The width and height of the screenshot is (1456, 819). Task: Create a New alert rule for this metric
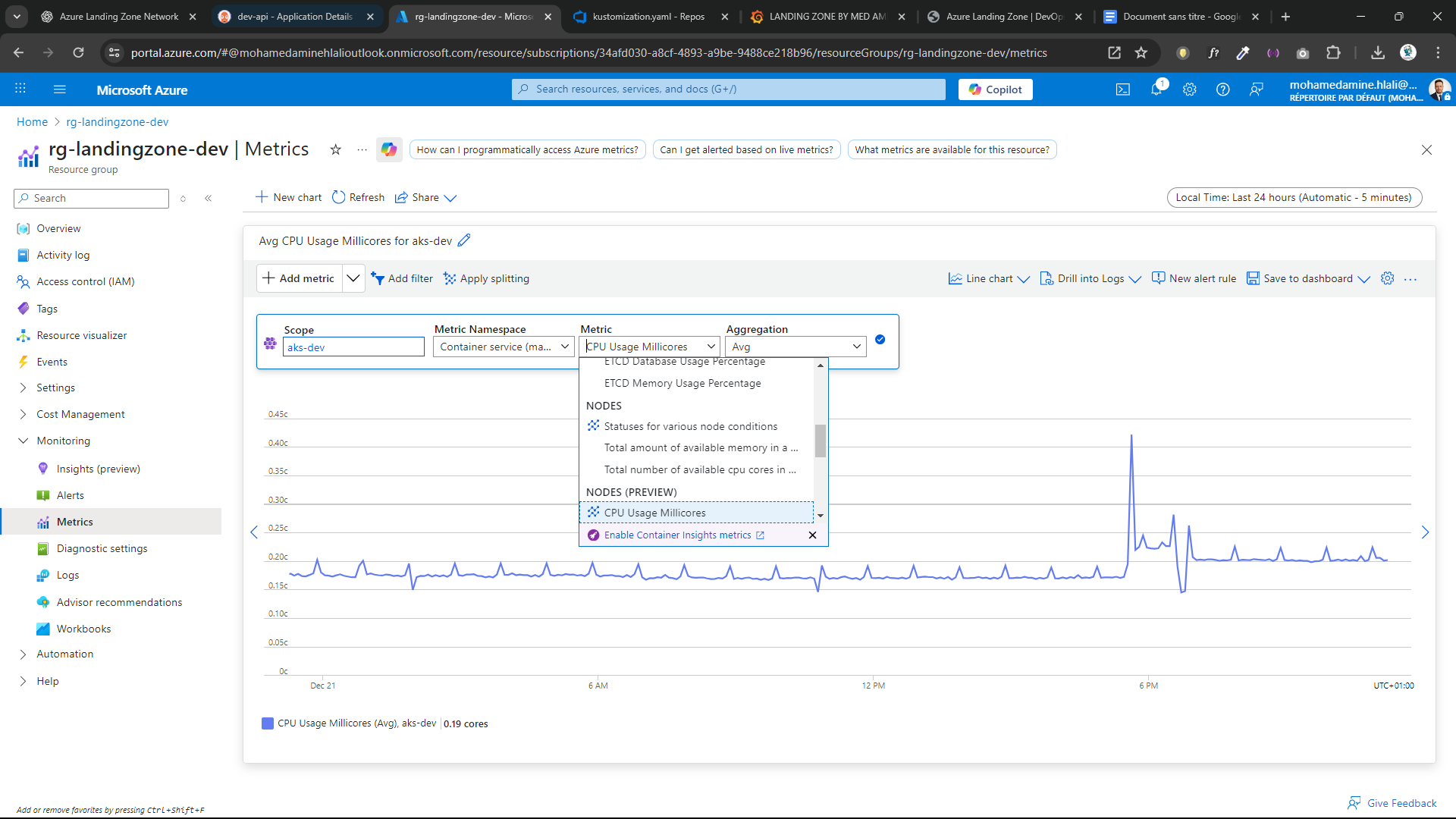1194,278
